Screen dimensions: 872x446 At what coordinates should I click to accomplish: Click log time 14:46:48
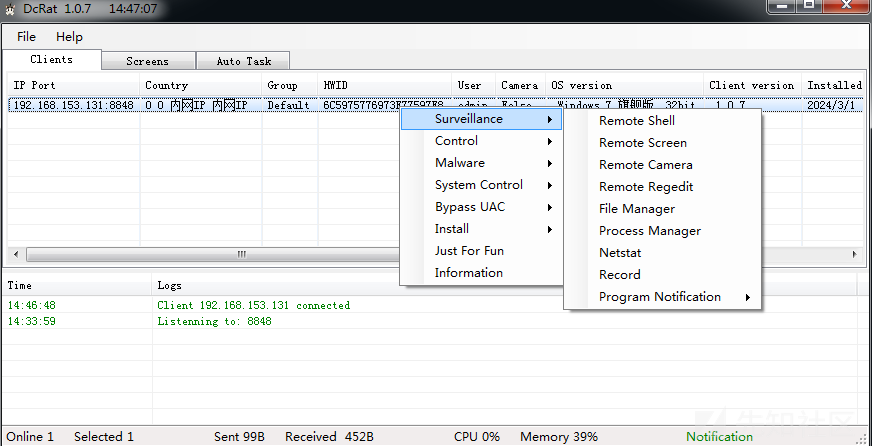coord(32,305)
